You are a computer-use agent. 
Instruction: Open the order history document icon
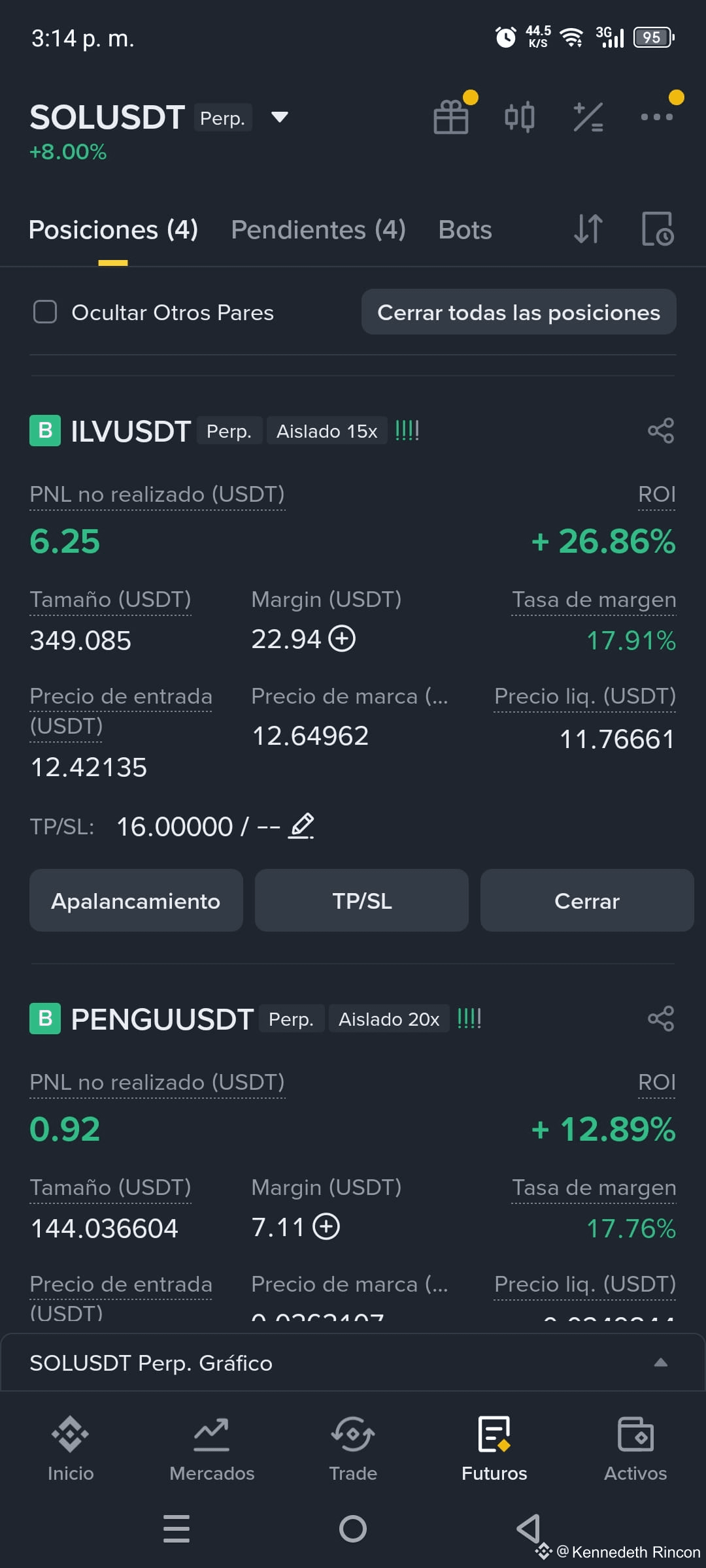(657, 229)
